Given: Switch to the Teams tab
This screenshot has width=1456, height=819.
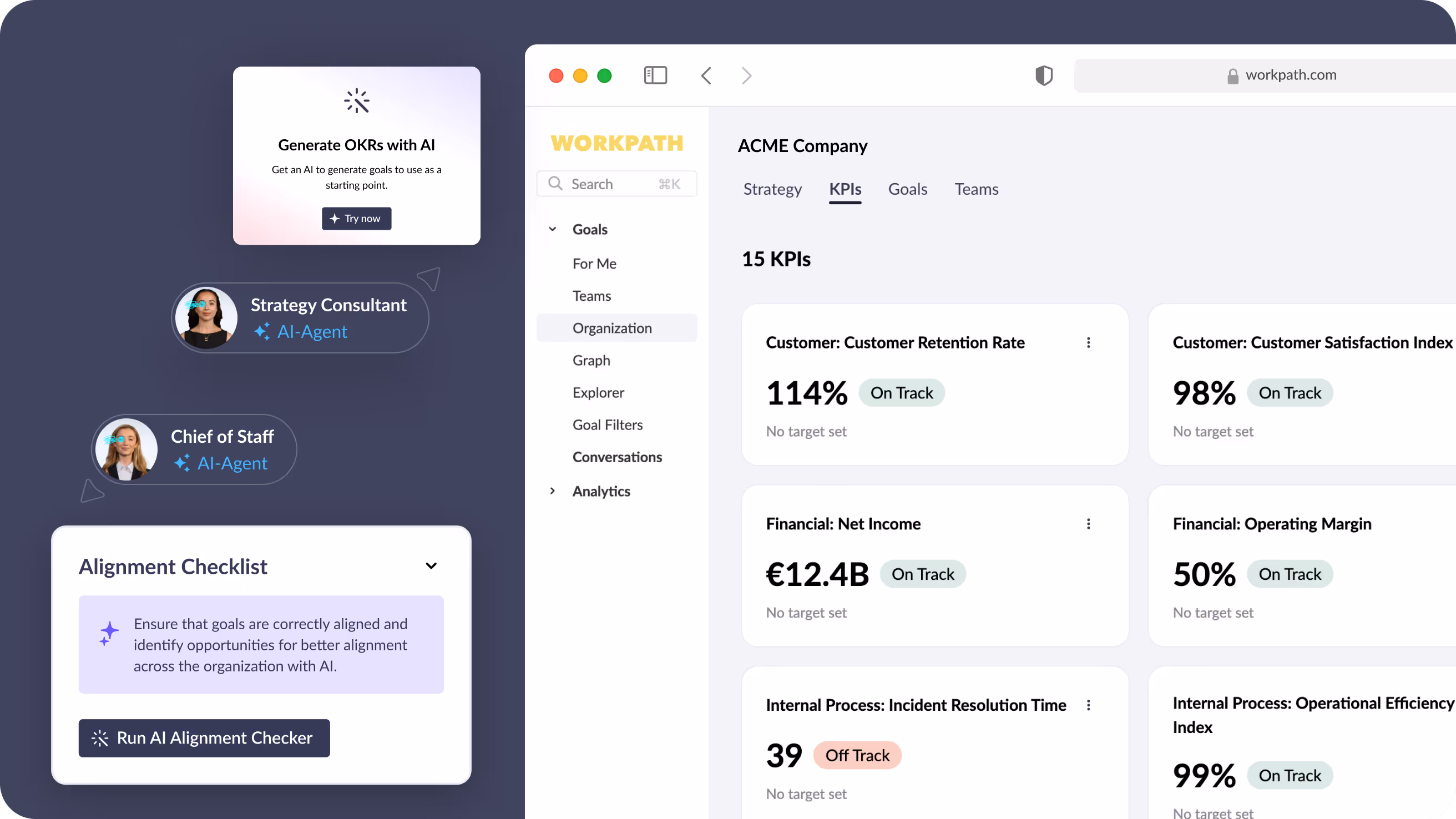Looking at the screenshot, I should click(976, 189).
